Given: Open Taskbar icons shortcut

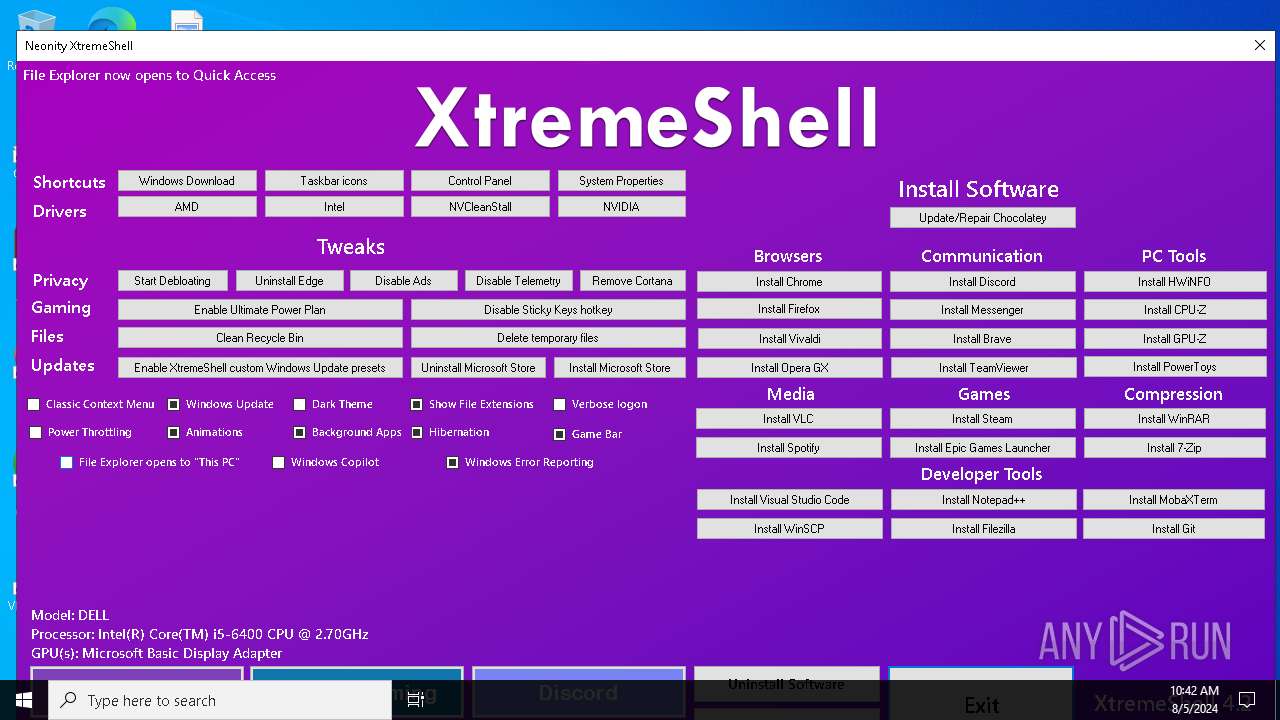Looking at the screenshot, I should click(x=334, y=181).
